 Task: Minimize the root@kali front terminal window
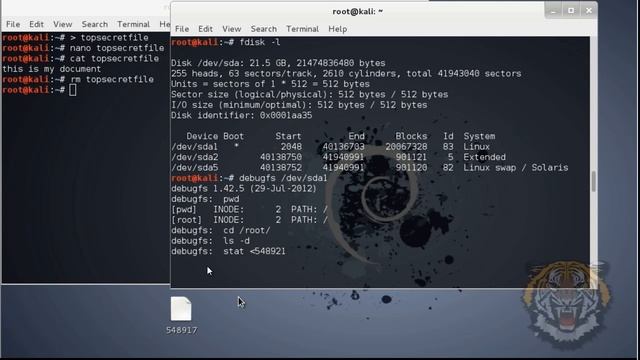point(553,11)
